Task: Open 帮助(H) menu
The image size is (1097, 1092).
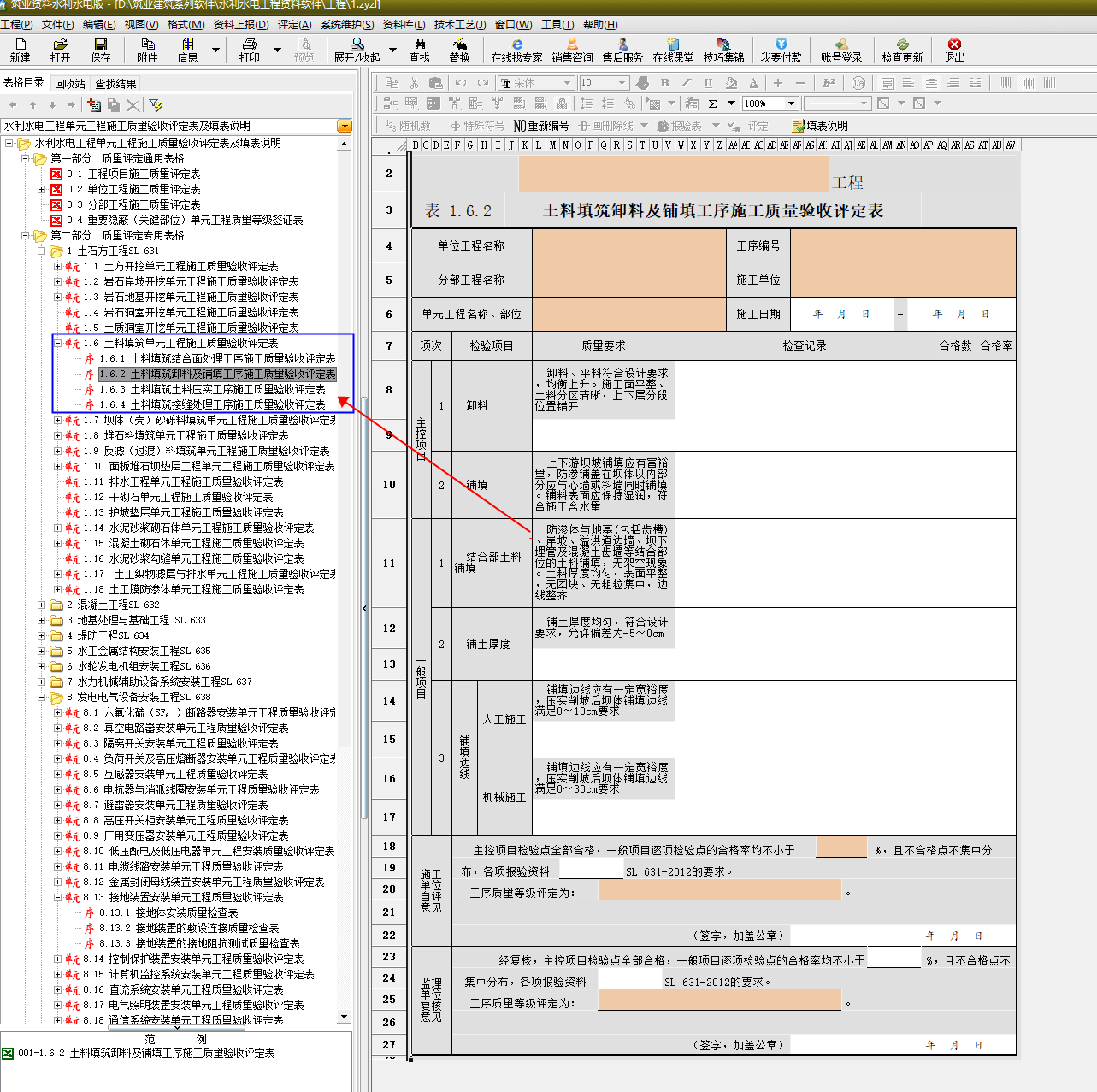Action: (600, 25)
